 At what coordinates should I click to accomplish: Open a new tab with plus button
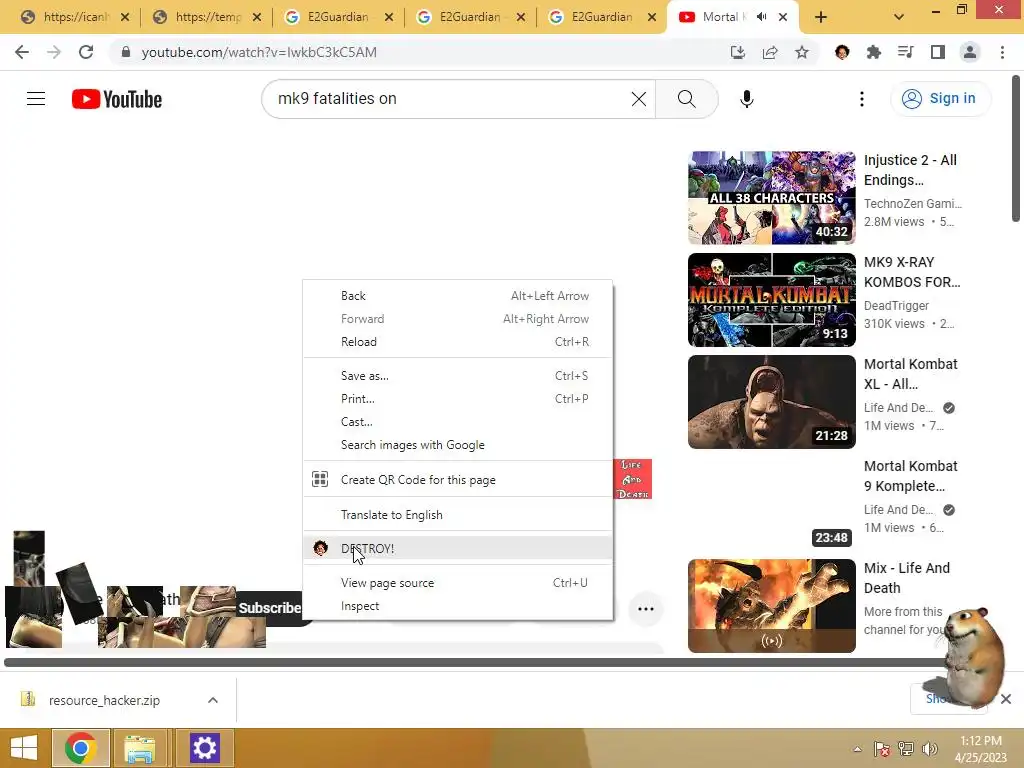pyautogui.click(x=821, y=18)
